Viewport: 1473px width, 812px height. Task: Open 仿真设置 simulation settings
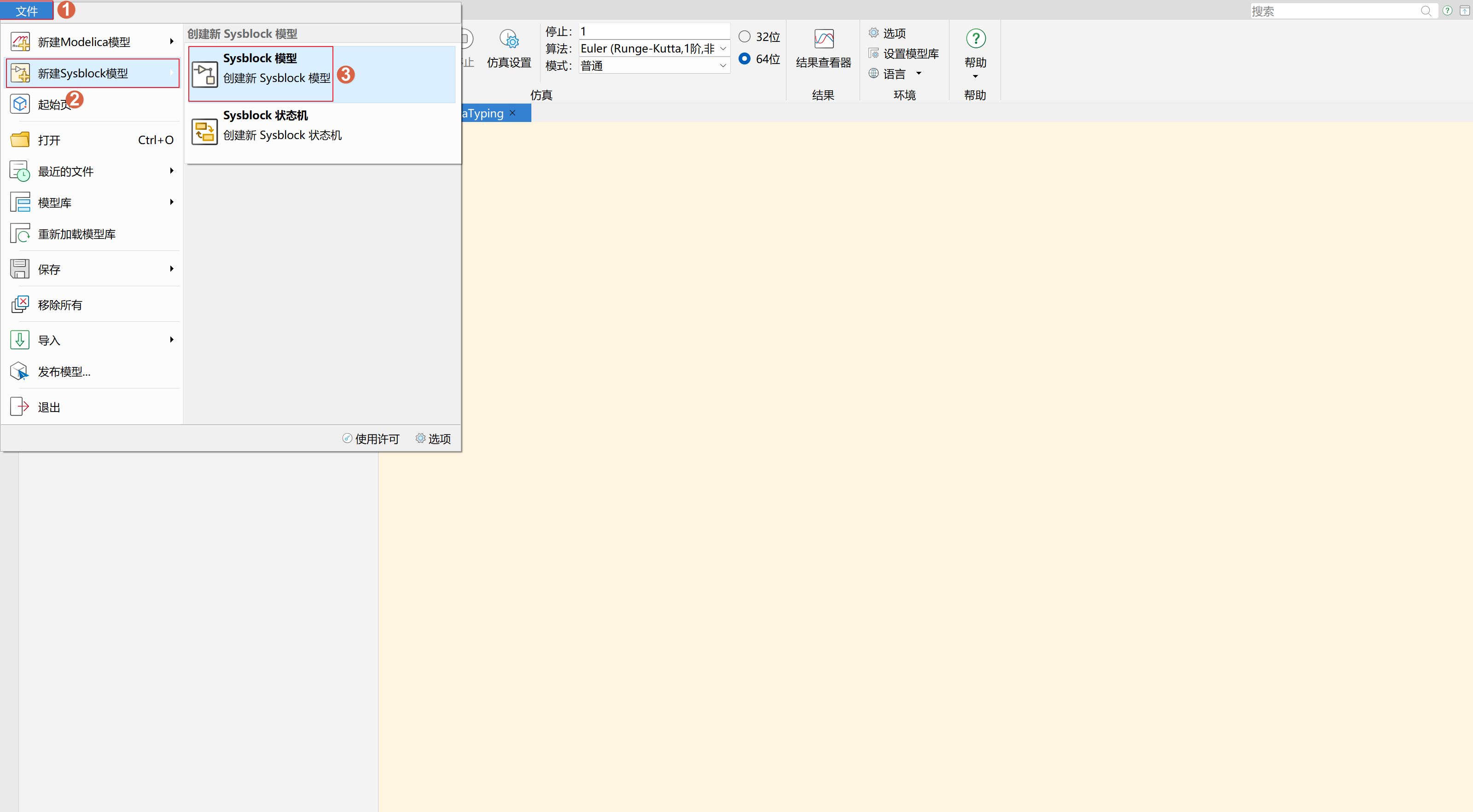[509, 49]
